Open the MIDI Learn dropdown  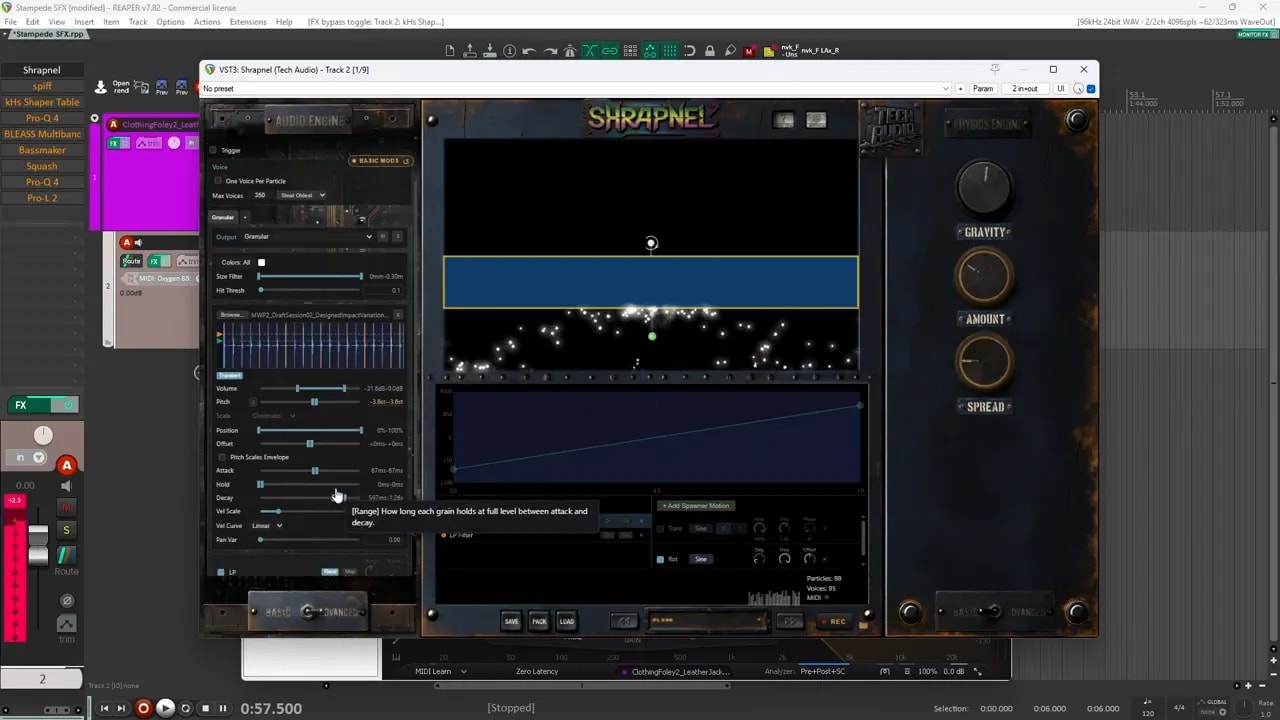point(441,672)
